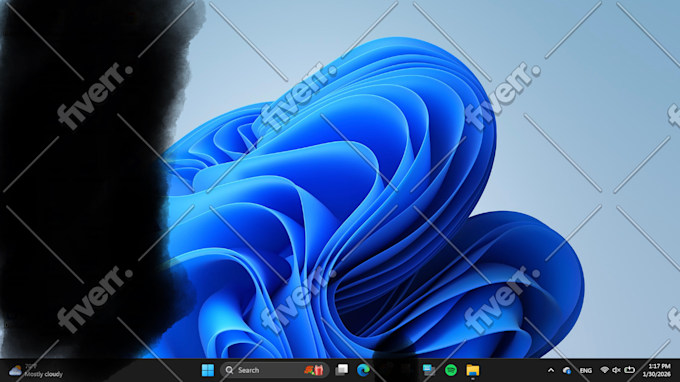Click the OneDrive cloud tray icon
This screenshot has width=680, height=382.
pos(566,370)
